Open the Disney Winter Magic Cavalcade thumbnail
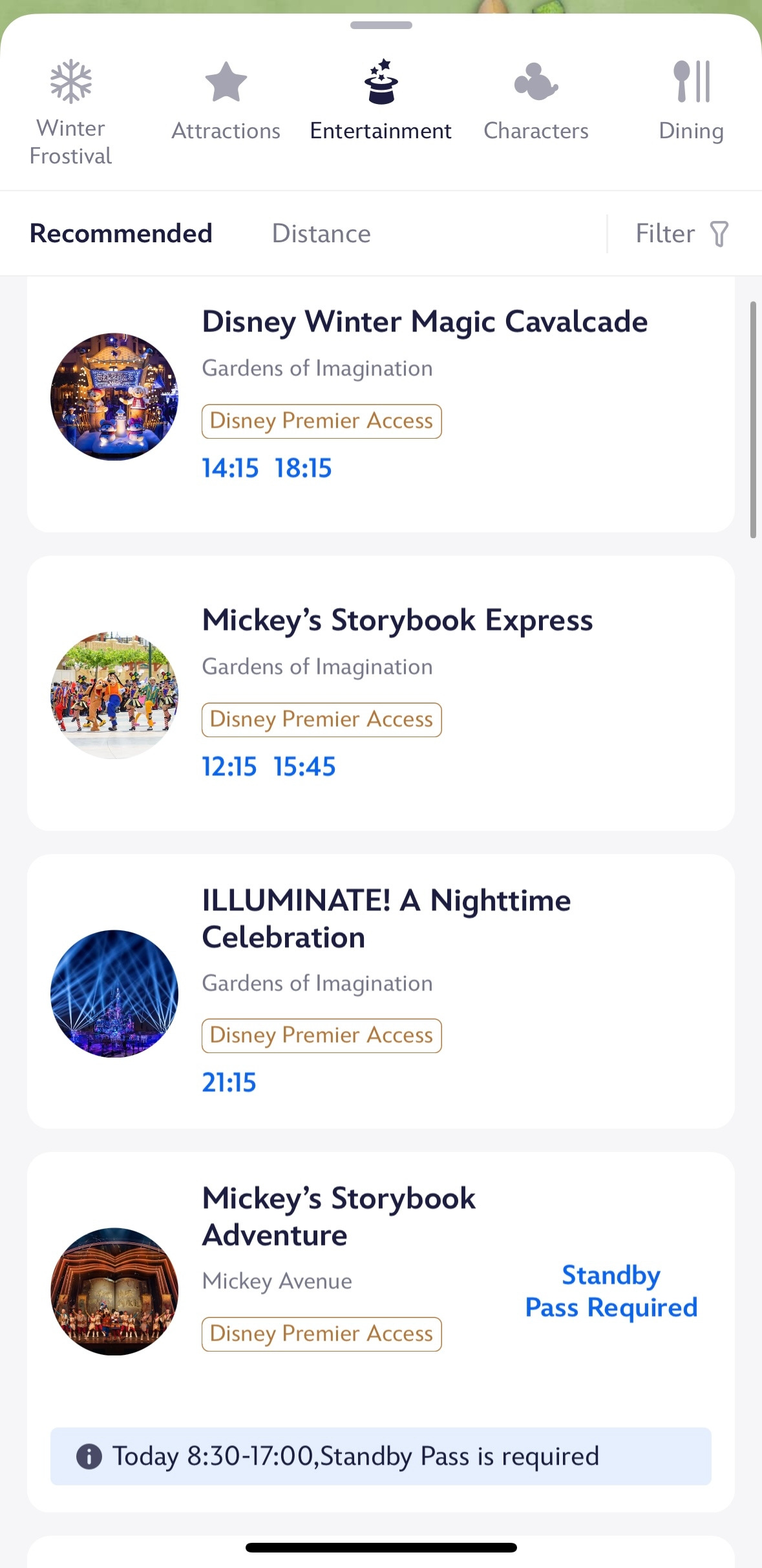Image resolution: width=762 pixels, height=1568 pixels. pos(114,397)
